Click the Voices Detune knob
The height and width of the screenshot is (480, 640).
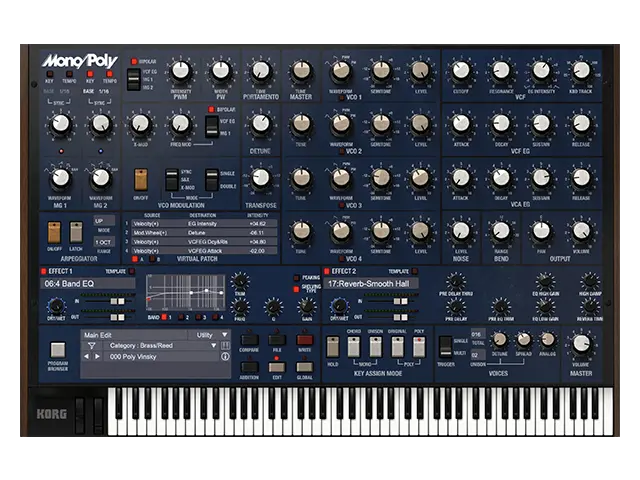(499, 340)
